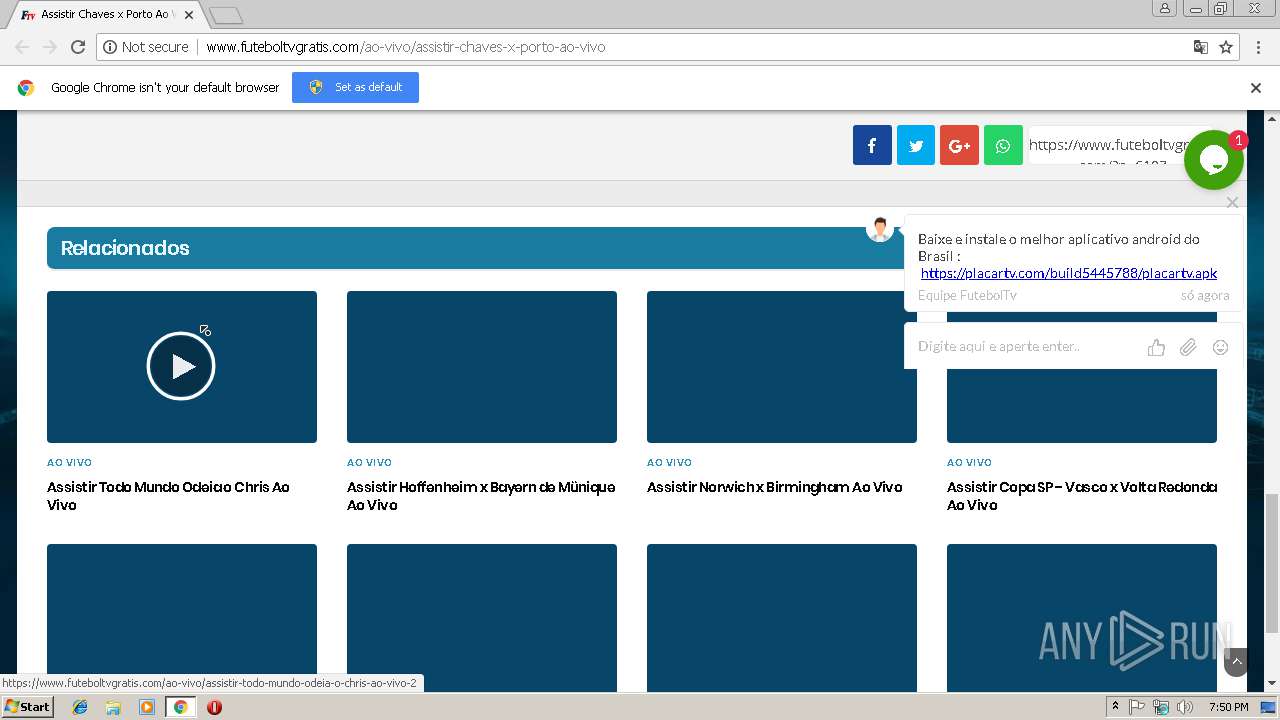Click AO VIVO tag above Todo Mundo article
The image size is (1280, 720).
pos(69,462)
